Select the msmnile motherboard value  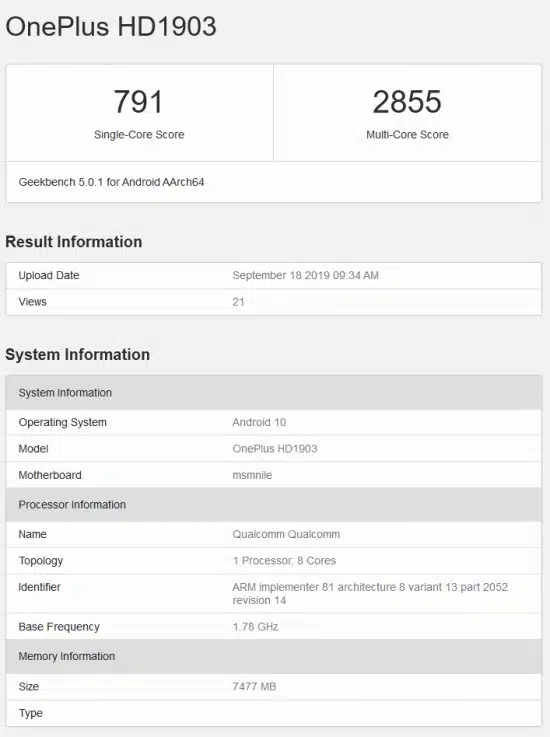(252, 475)
